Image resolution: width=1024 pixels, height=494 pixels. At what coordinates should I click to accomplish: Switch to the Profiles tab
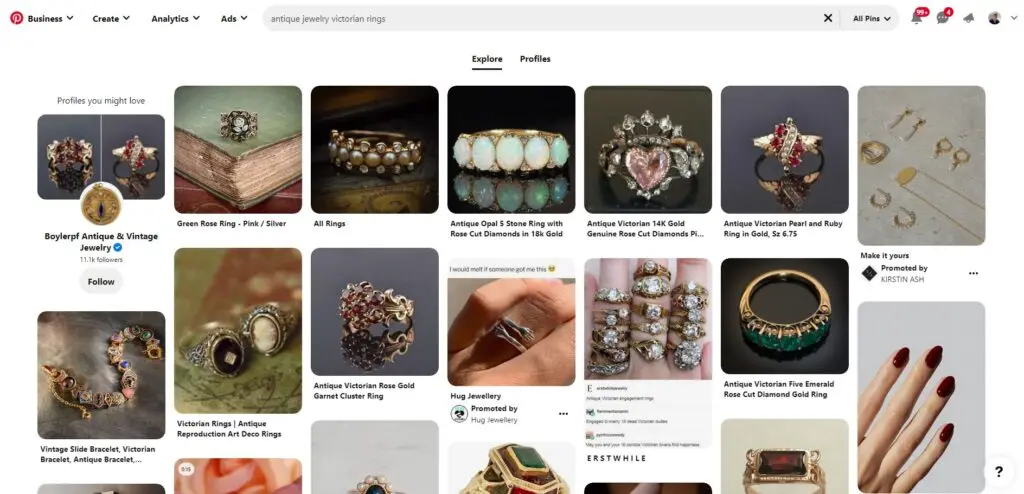(535, 59)
